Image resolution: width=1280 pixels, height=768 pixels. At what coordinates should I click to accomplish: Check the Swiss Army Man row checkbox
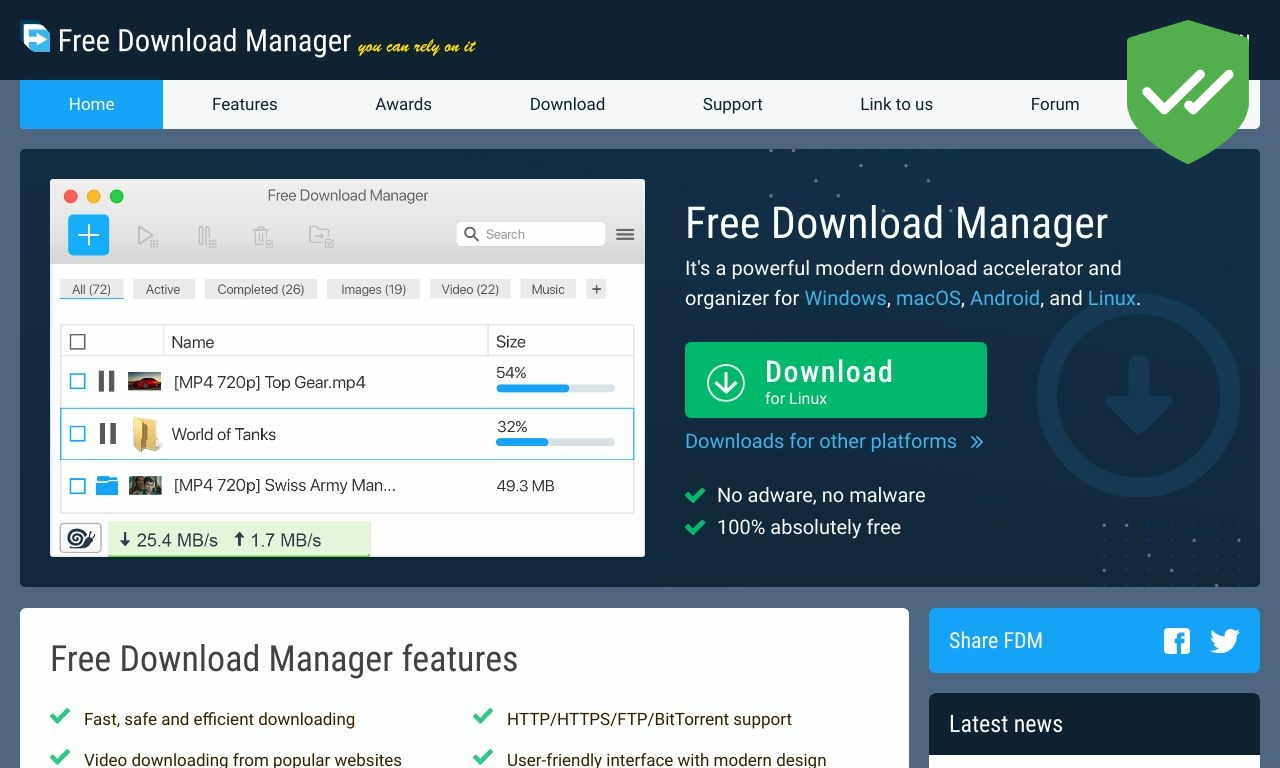coord(77,485)
